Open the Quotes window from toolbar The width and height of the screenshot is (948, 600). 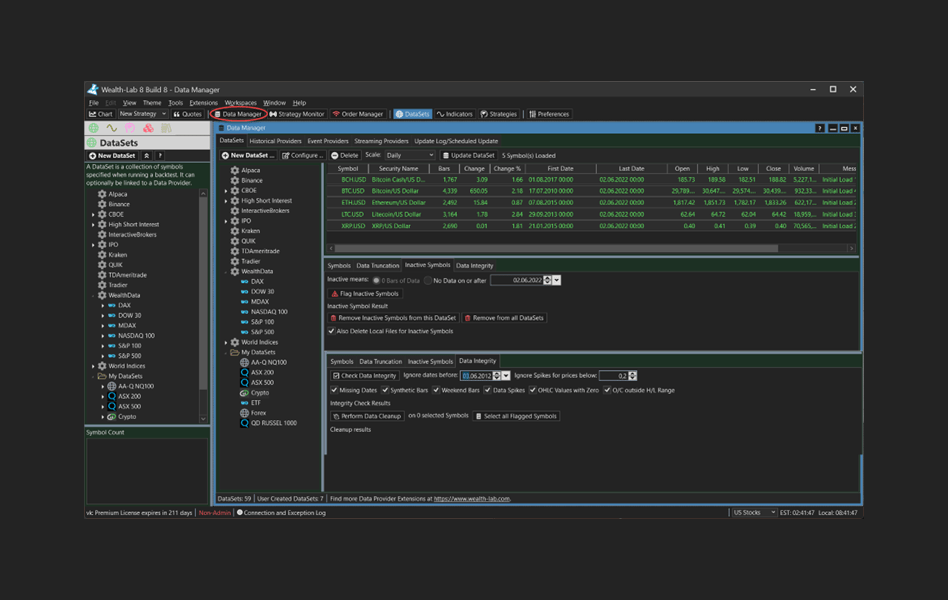click(x=187, y=114)
